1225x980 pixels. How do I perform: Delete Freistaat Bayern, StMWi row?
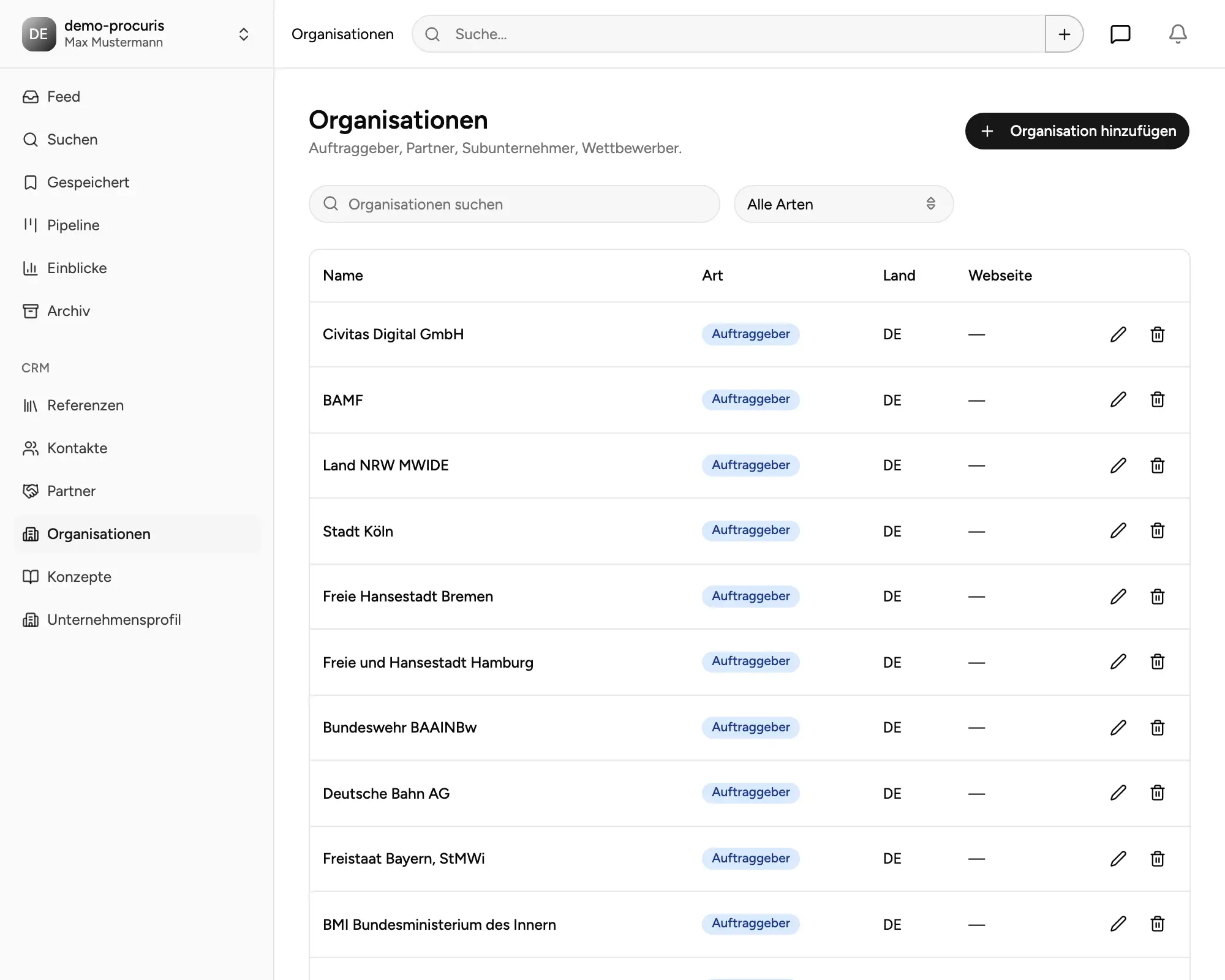(1158, 859)
